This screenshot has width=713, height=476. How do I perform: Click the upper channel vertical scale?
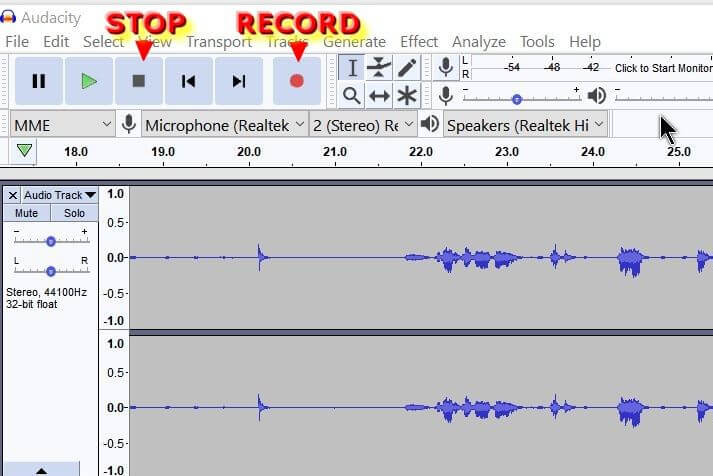click(x=115, y=257)
